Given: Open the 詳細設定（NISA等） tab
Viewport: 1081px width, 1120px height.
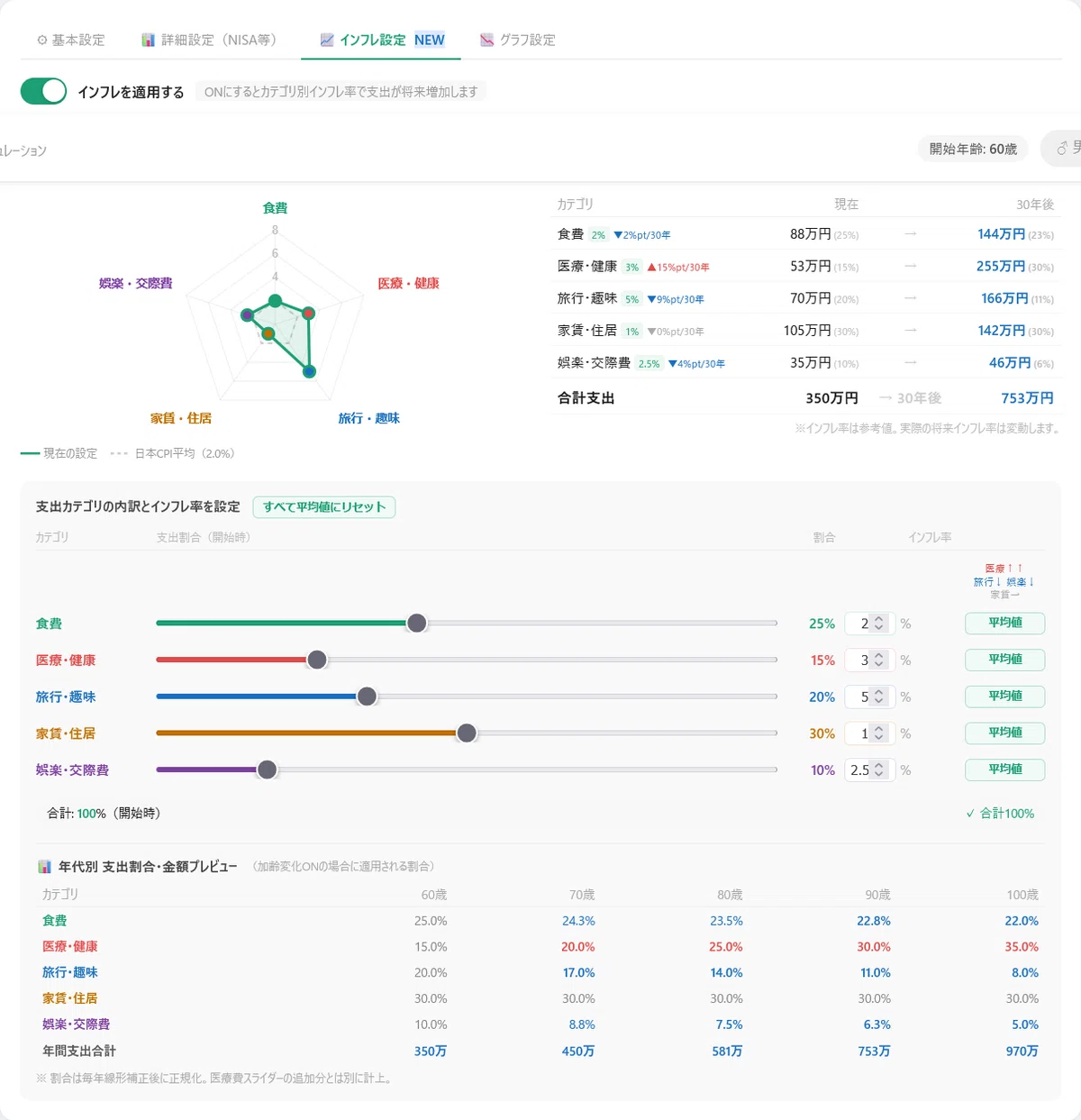Looking at the screenshot, I should click(x=208, y=40).
